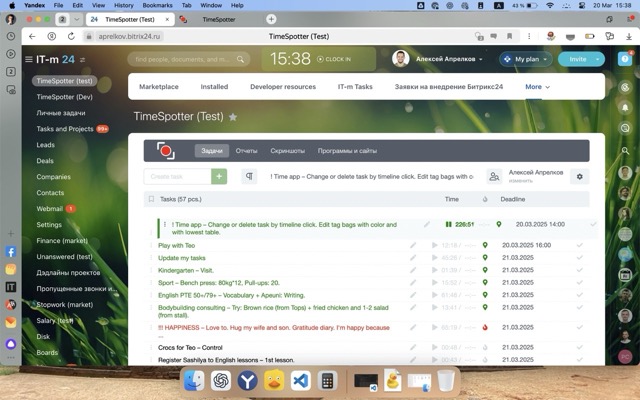This screenshot has width=640, height=400.
Task: Toggle the bookmark icon beside Tasks (57 pcs.)
Action: (152, 199)
